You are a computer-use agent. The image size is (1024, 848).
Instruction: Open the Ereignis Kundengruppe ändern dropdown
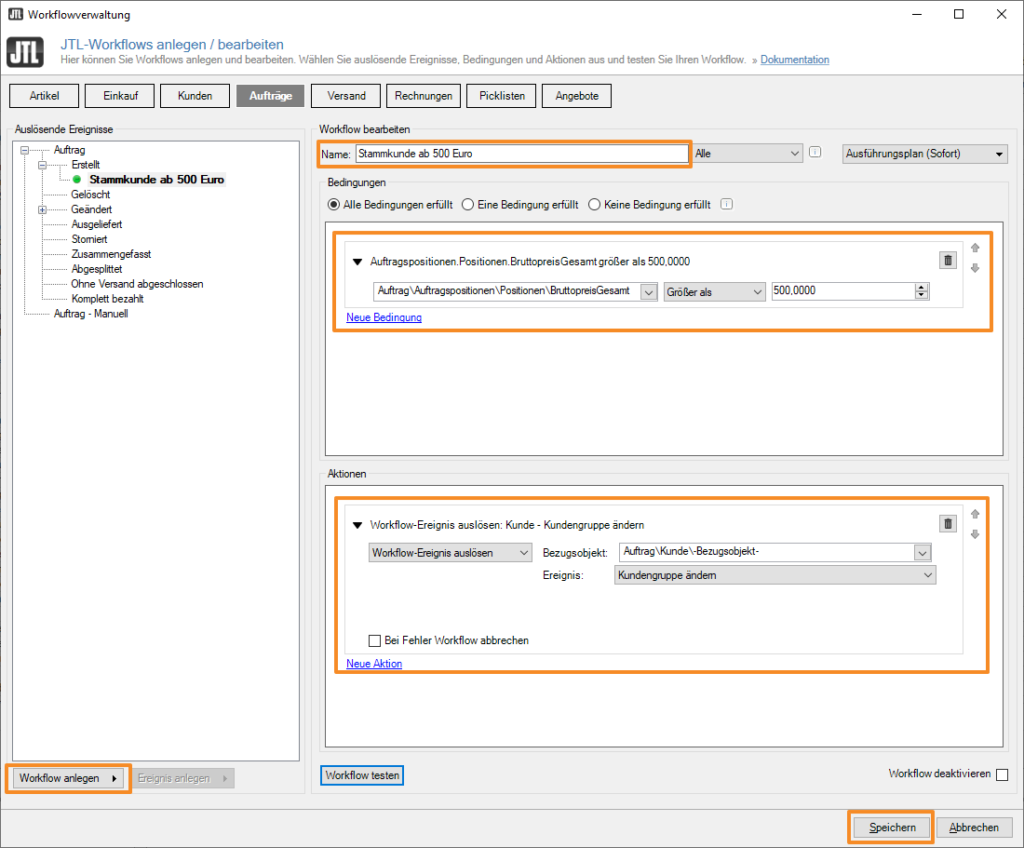coord(774,575)
